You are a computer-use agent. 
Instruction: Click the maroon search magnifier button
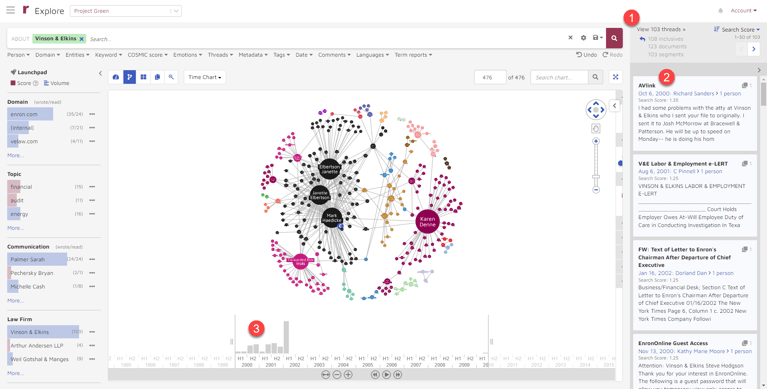point(614,38)
